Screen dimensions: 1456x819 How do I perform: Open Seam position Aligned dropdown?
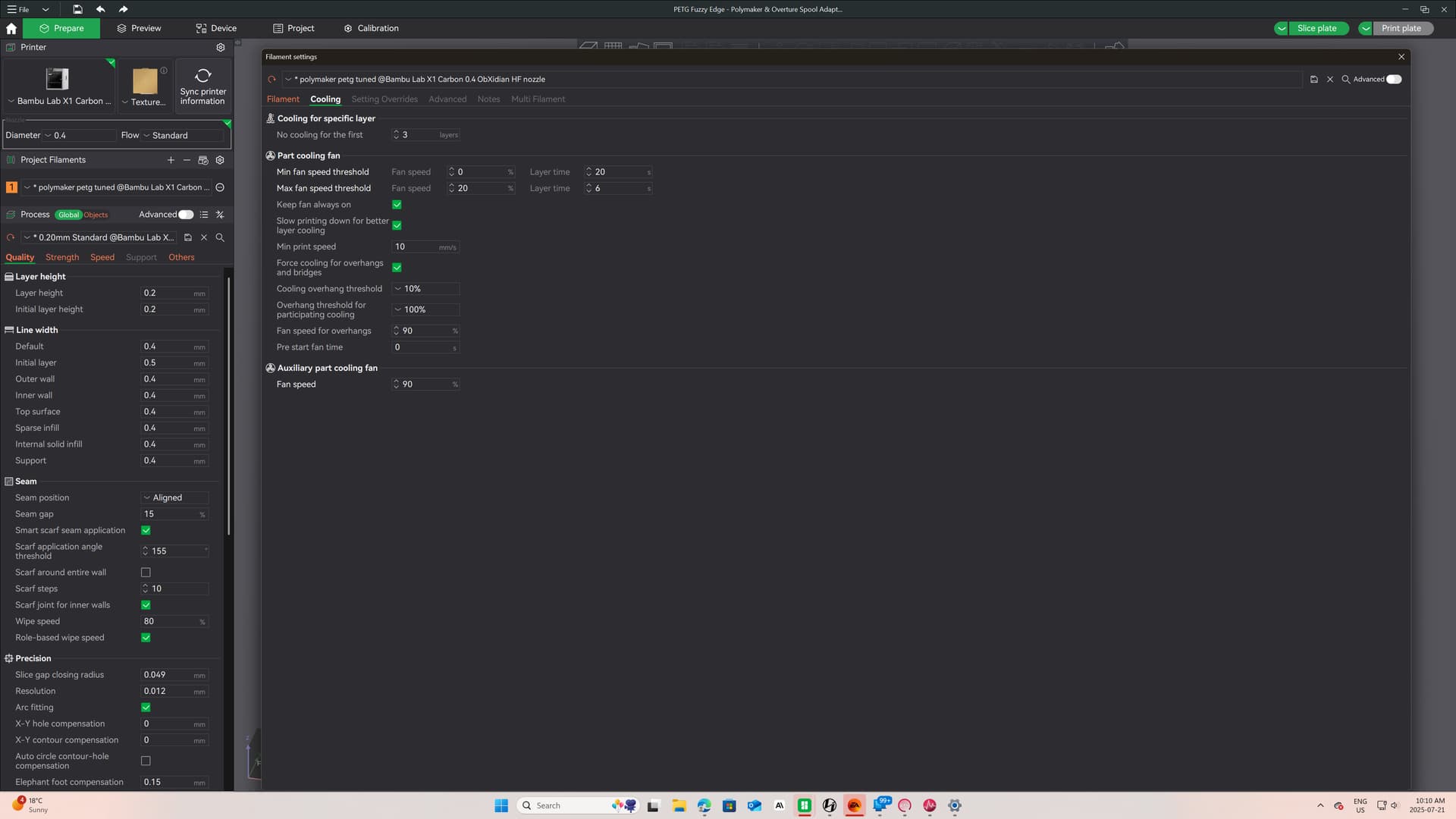[174, 497]
